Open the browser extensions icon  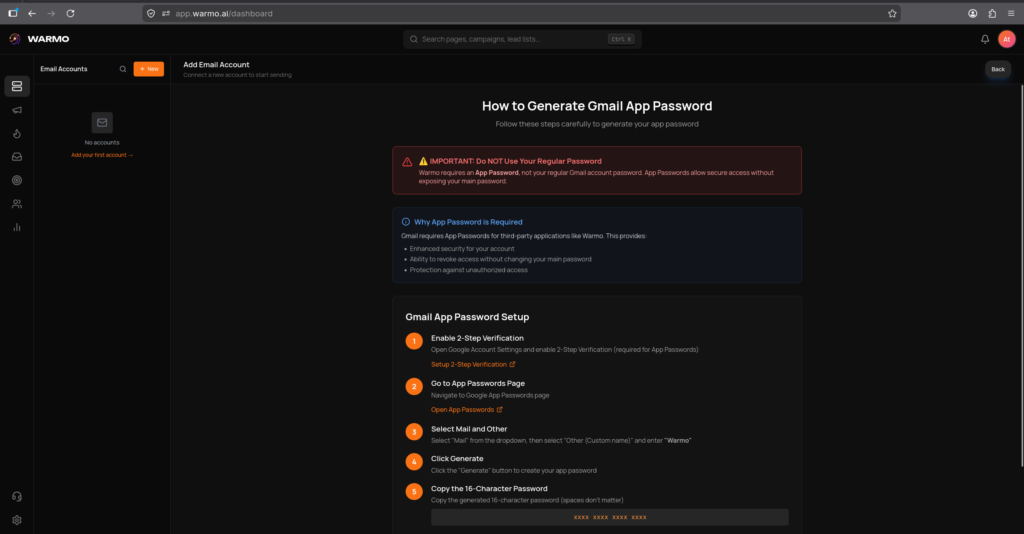pos(992,13)
